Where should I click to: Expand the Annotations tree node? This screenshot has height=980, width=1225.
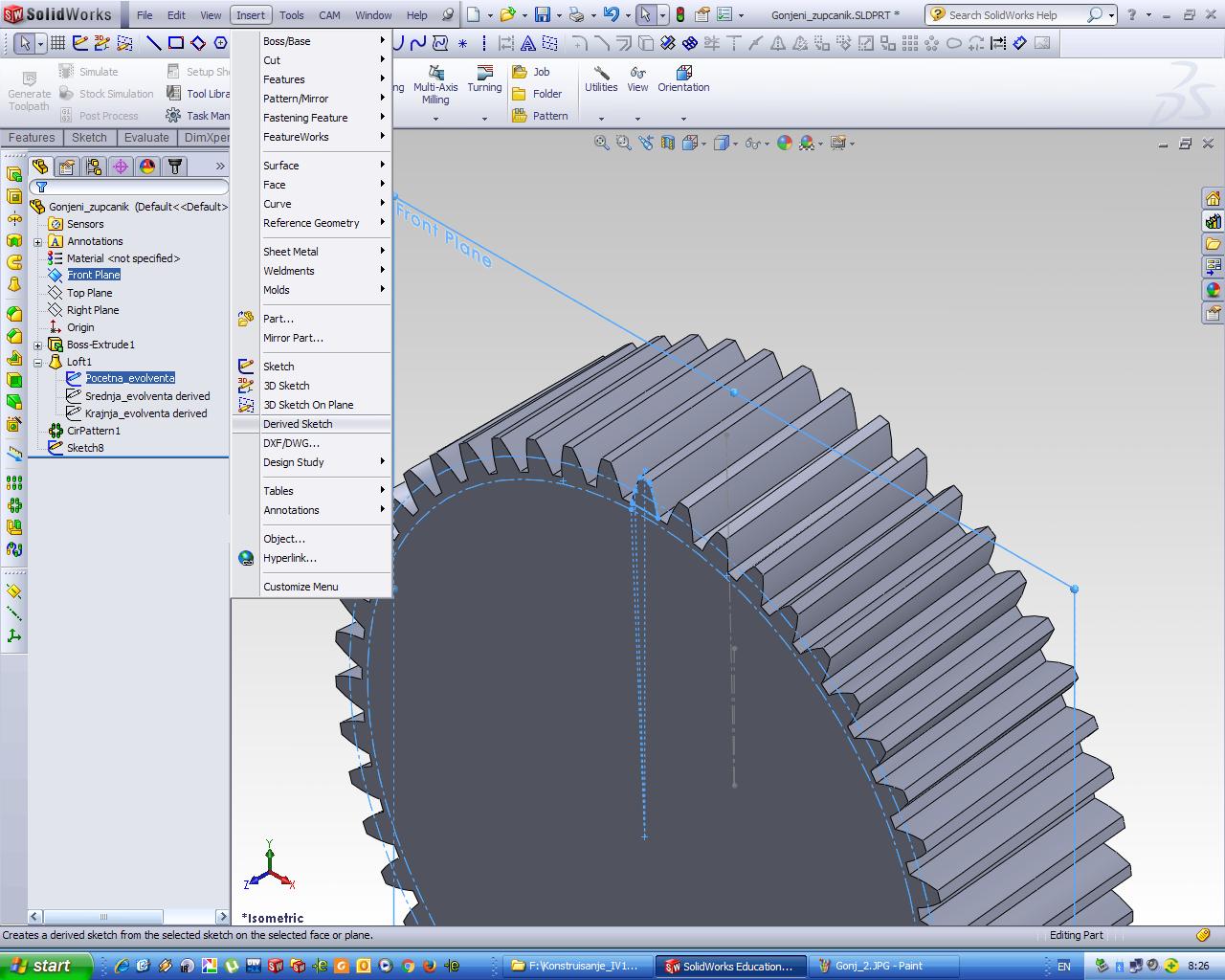pos(38,241)
